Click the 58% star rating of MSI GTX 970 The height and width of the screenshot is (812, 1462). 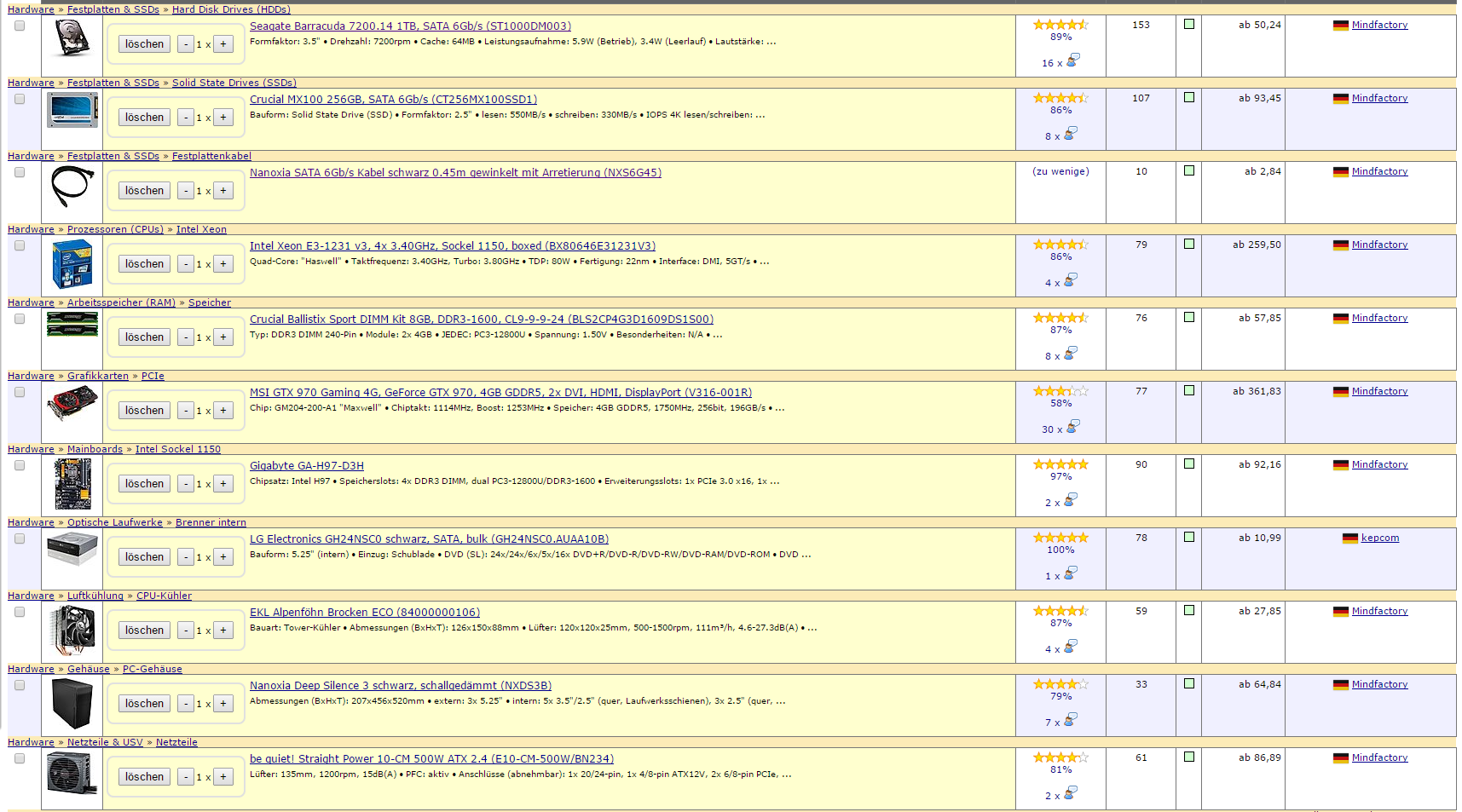1060,391
